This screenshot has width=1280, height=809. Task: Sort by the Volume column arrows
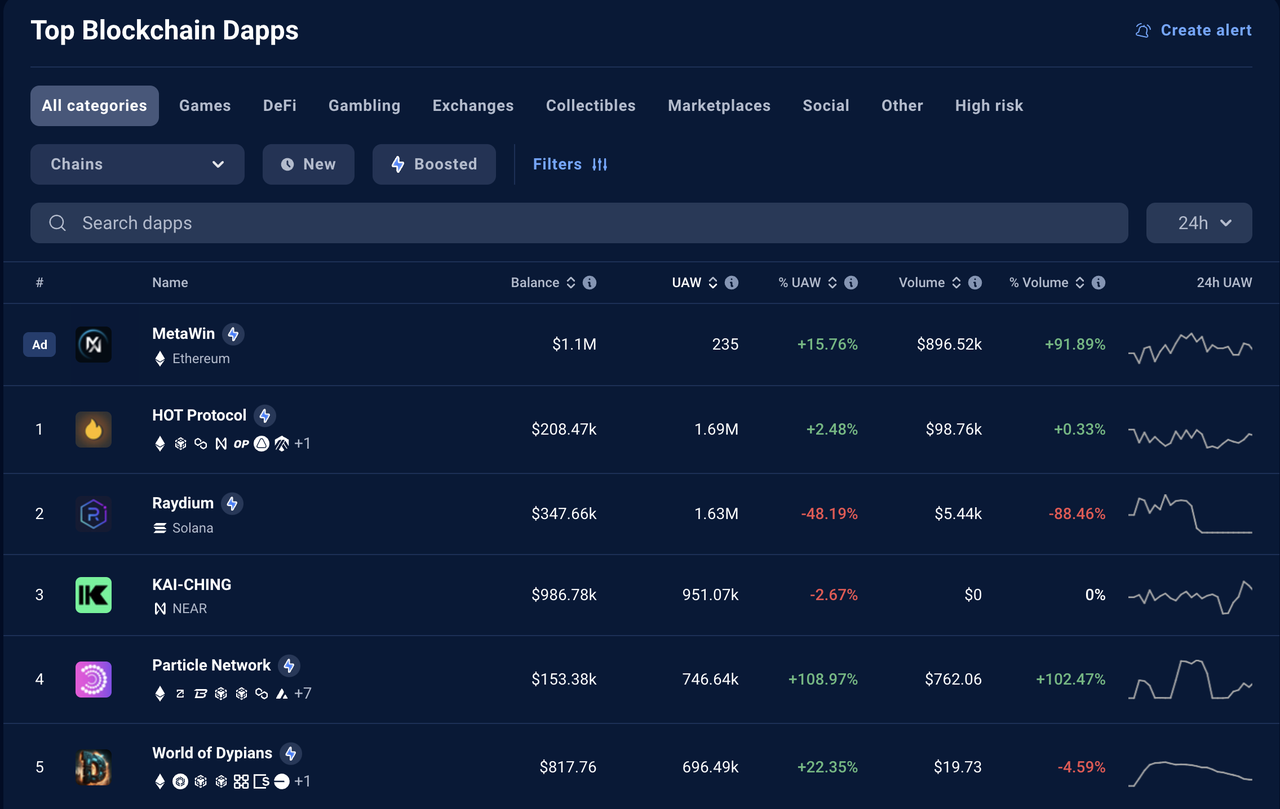pos(956,283)
